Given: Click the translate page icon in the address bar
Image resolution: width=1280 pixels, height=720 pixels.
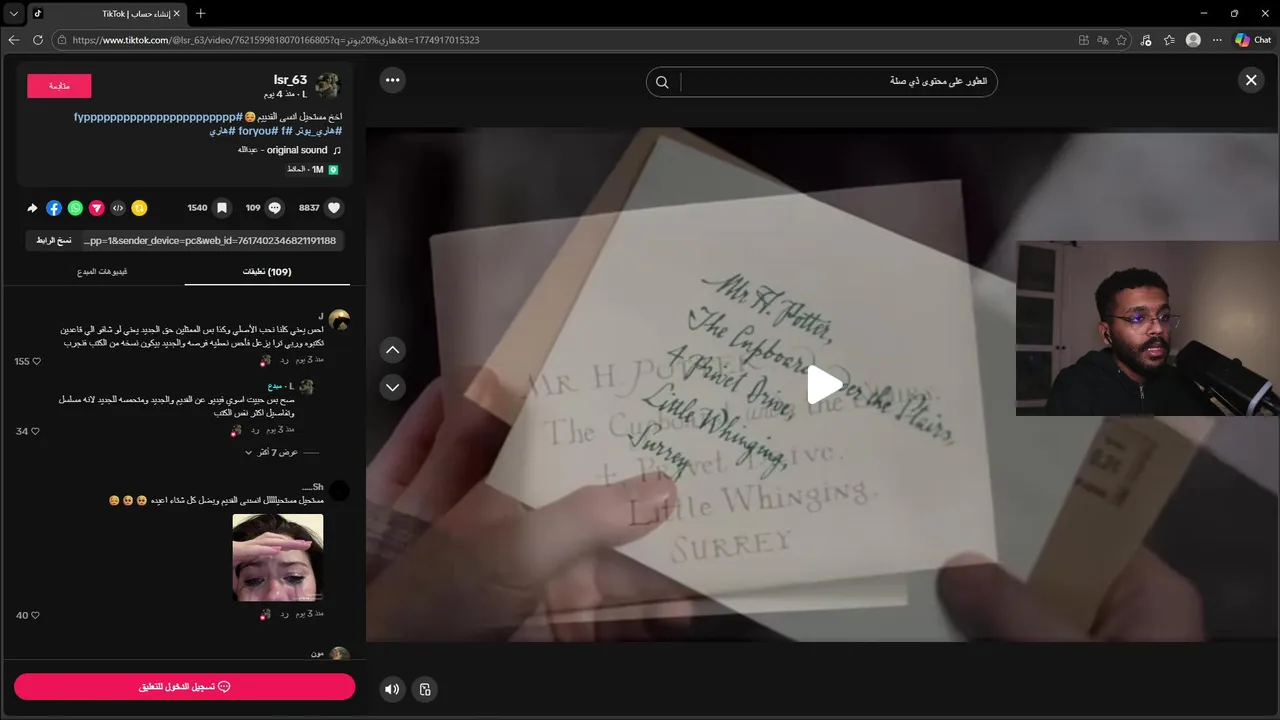Looking at the screenshot, I should coord(1103,40).
